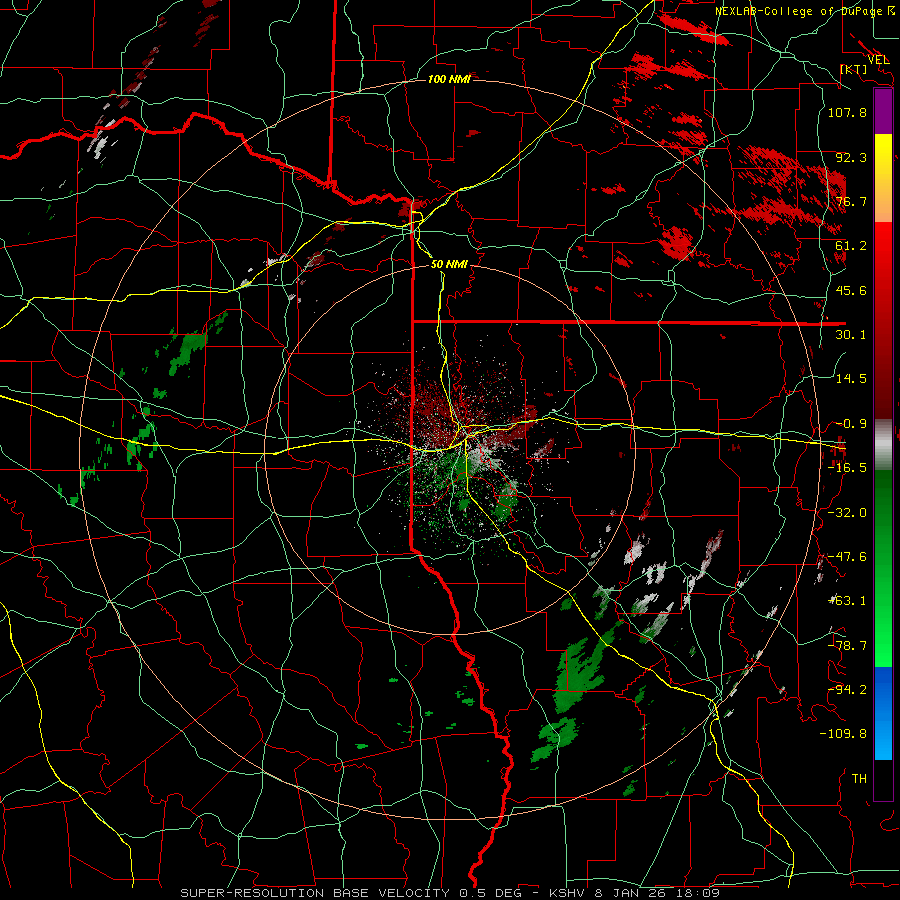The image size is (900, 900).
Task: Click the 107.8 scale value
Action: point(847,112)
